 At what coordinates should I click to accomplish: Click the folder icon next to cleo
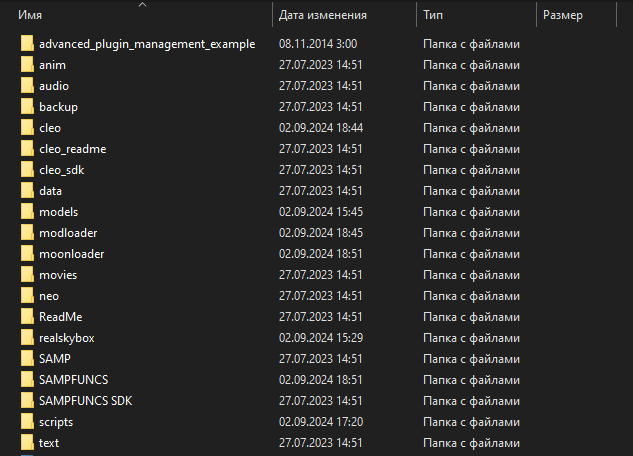[x=27, y=128]
